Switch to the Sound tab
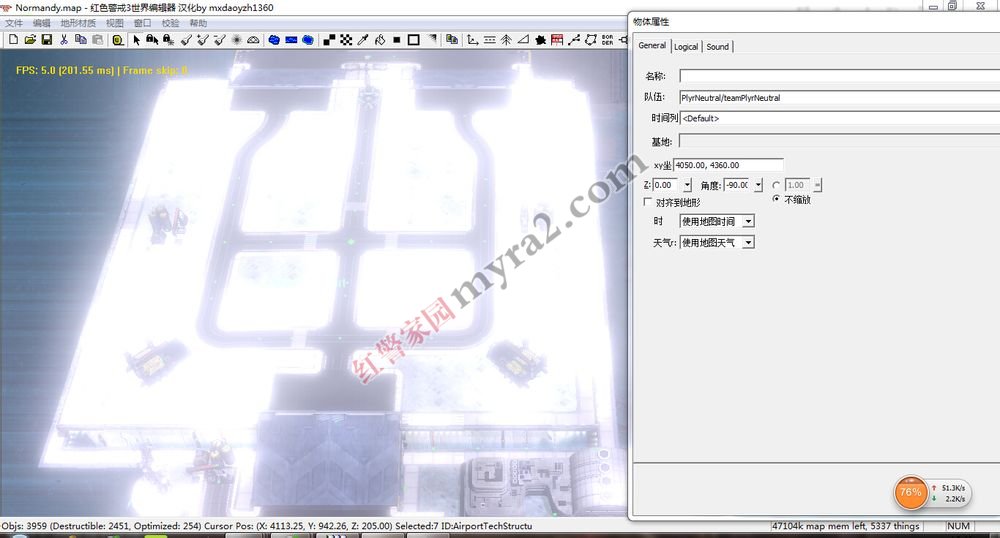 (x=717, y=47)
